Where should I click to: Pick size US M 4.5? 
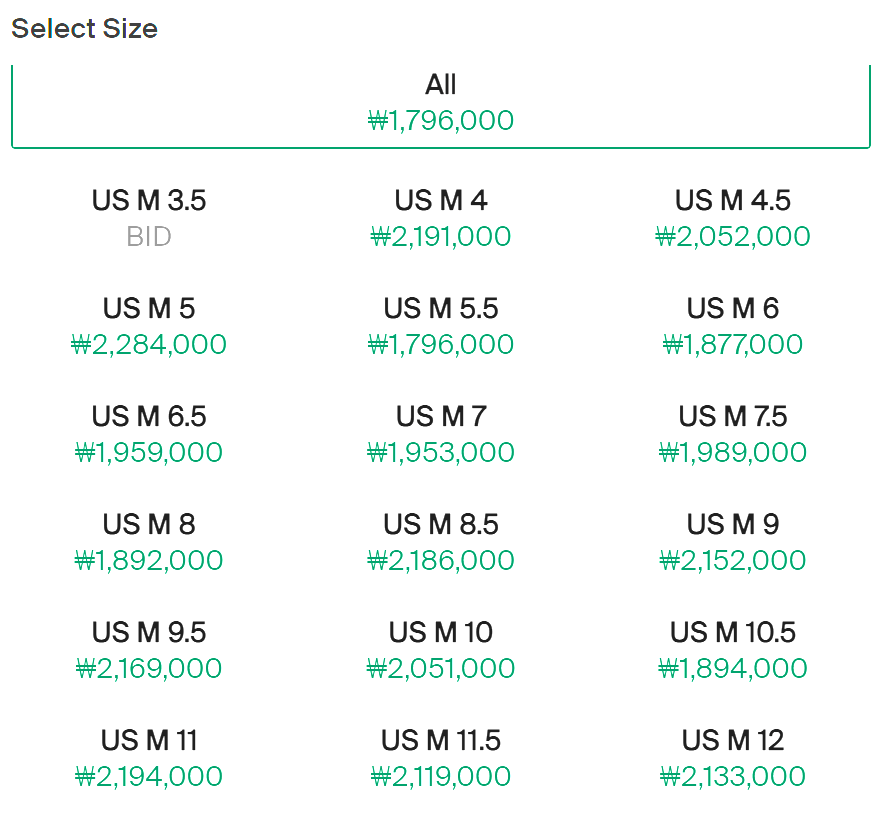tap(732, 218)
